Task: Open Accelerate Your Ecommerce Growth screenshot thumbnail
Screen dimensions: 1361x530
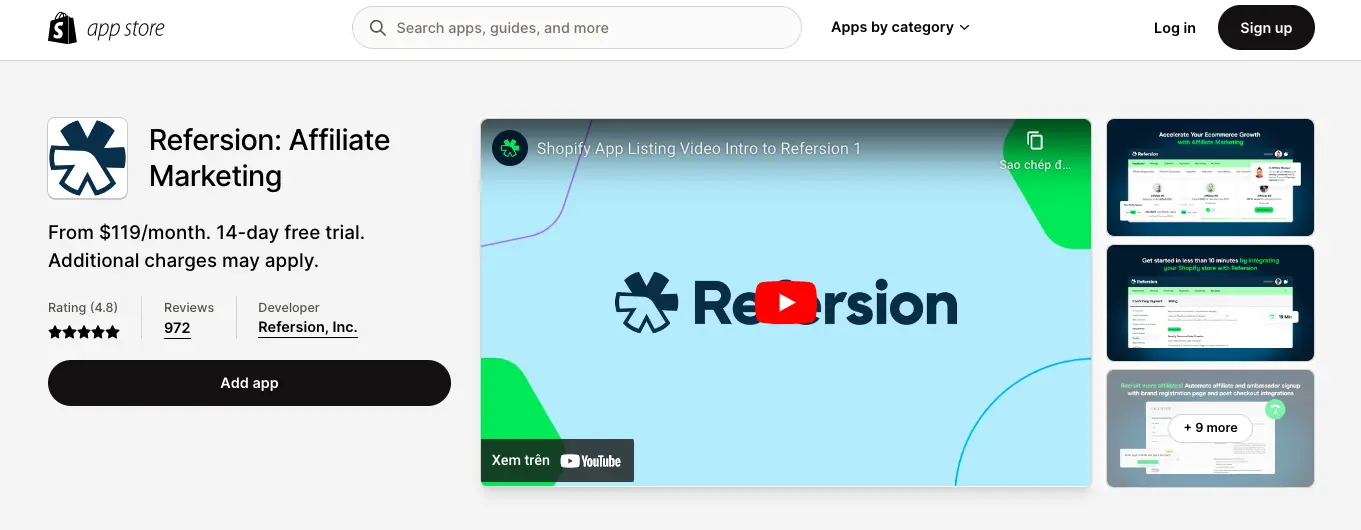Action: [x=1210, y=177]
